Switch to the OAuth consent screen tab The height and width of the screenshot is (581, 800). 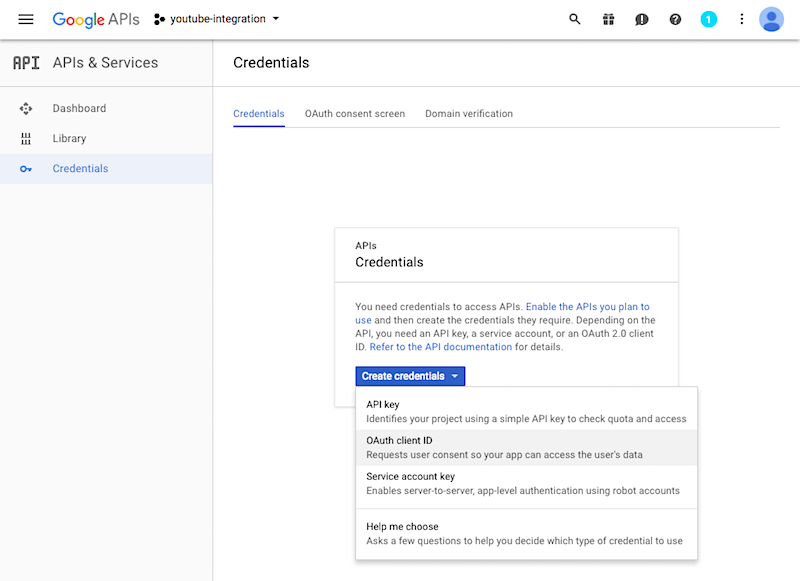pyautogui.click(x=355, y=114)
